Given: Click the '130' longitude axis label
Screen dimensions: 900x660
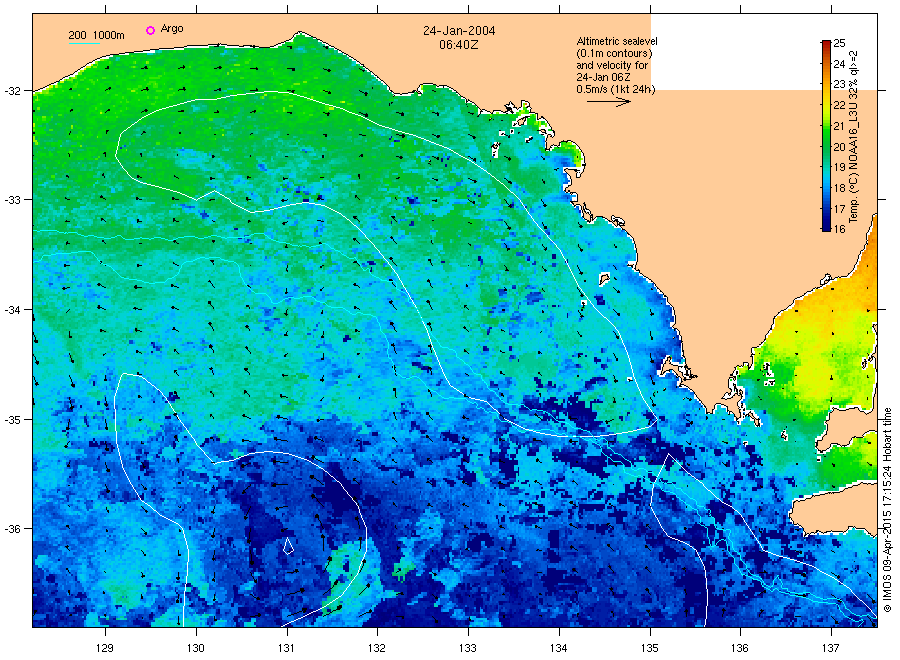Looking at the screenshot, I should (196, 648).
